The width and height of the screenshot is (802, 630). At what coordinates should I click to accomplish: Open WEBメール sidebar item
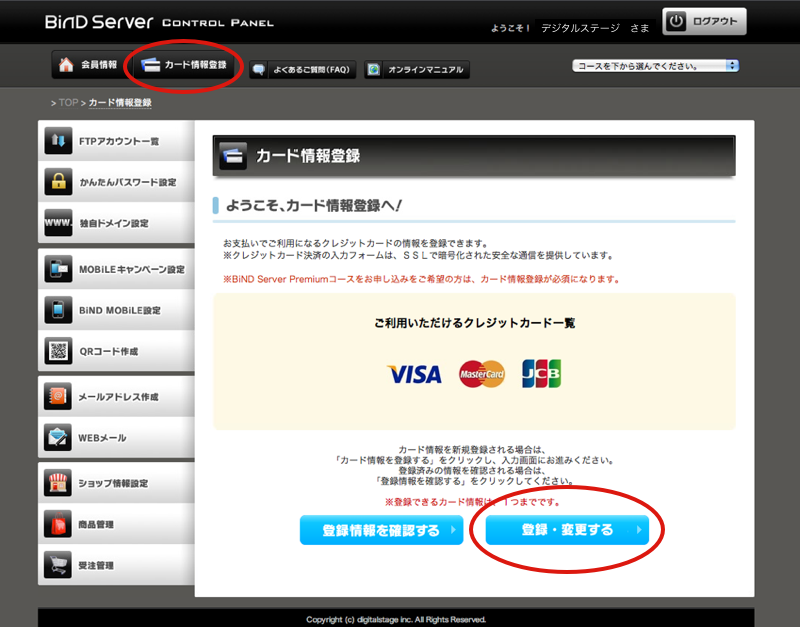pos(116,438)
